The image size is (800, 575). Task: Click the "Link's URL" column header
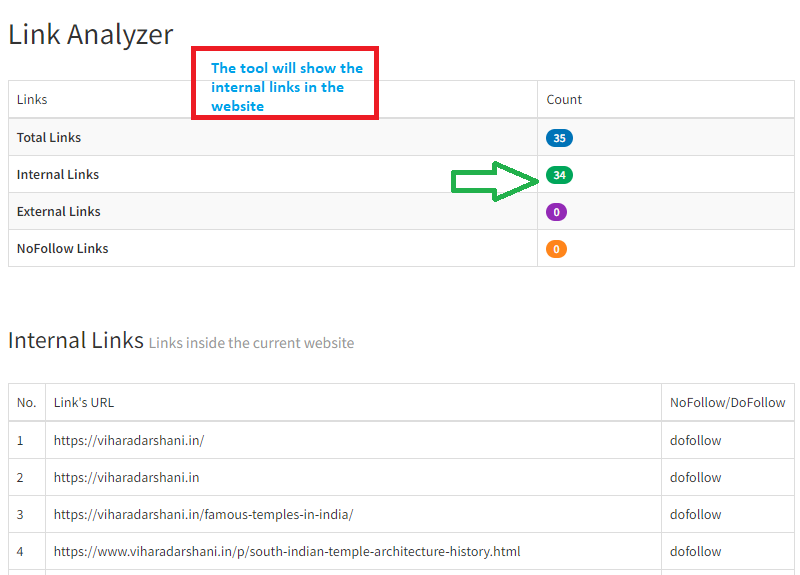(x=84, y=403)
